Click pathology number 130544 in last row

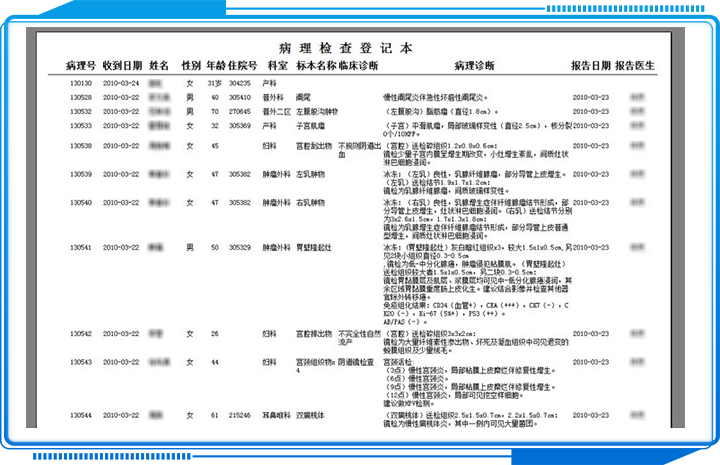81,414
